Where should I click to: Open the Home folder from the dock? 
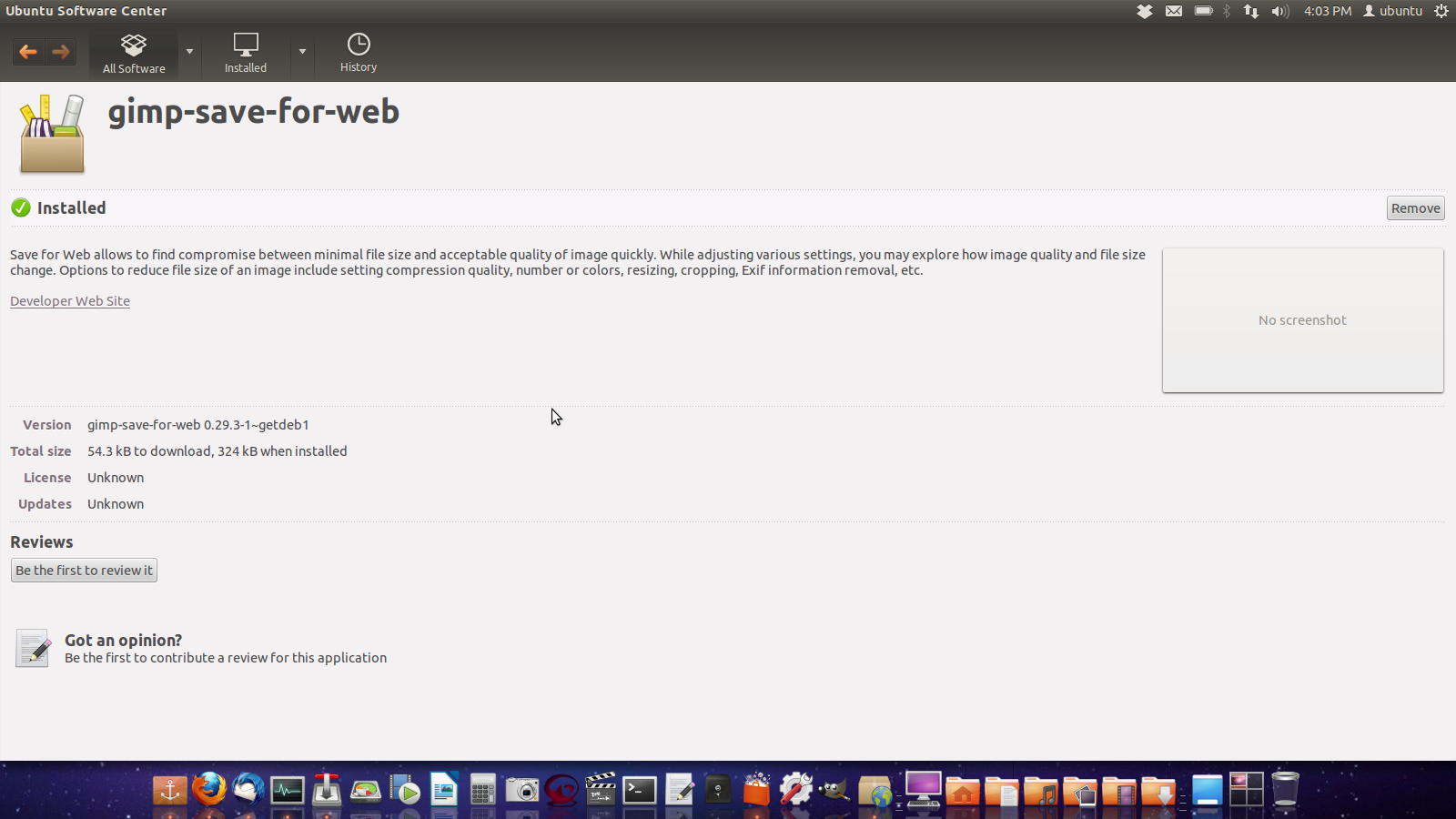[963, 791]
